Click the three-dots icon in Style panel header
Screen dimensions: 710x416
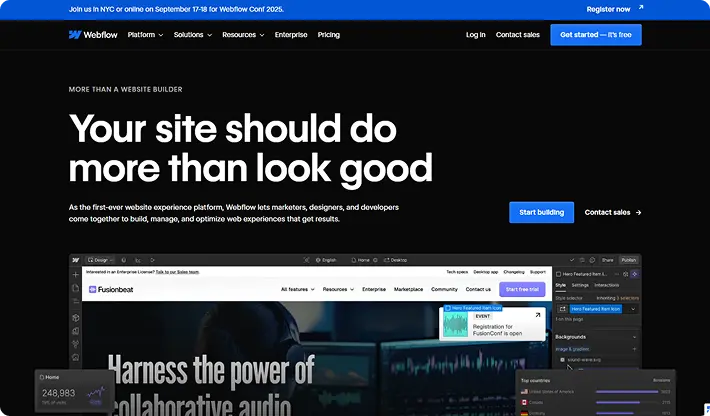coord(616,274)
